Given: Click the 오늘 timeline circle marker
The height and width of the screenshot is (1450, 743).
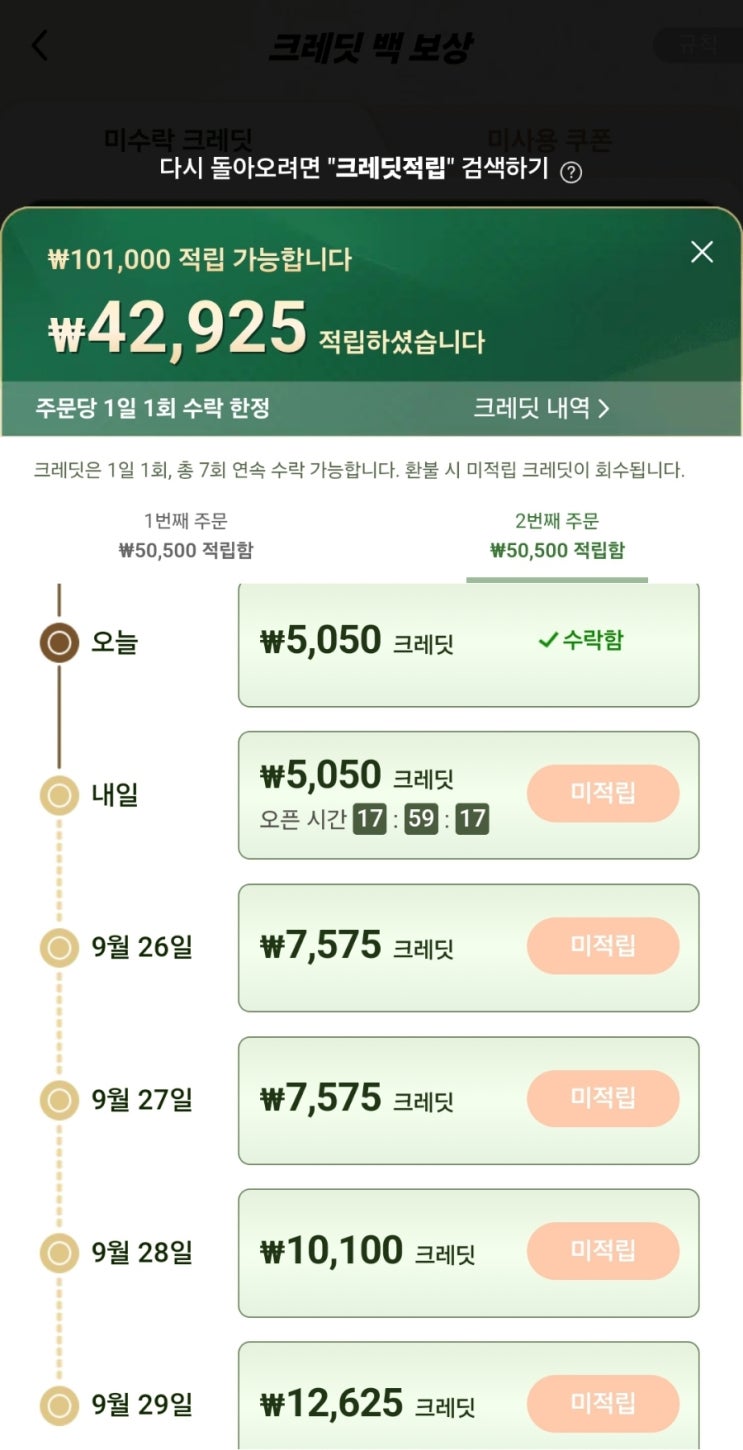Looking at the screenshot, I should tap(59, 643).
